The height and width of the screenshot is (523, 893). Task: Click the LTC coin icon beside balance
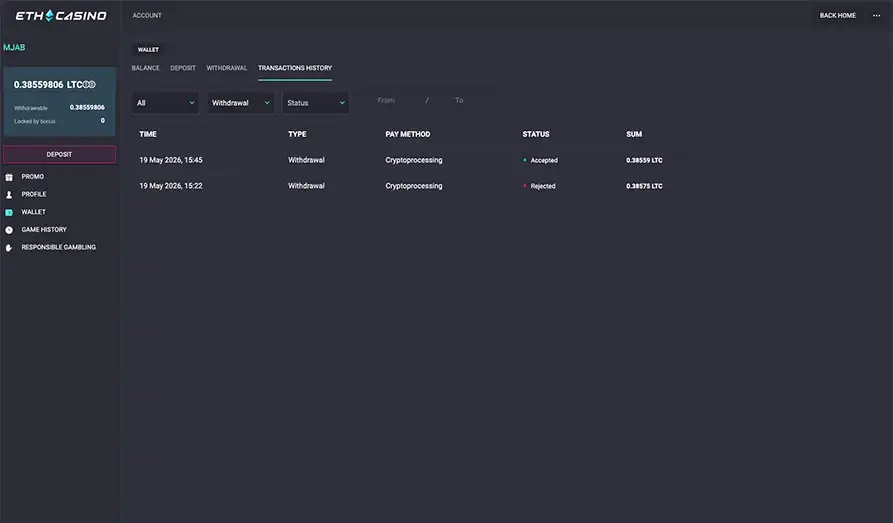click(89, 84)
